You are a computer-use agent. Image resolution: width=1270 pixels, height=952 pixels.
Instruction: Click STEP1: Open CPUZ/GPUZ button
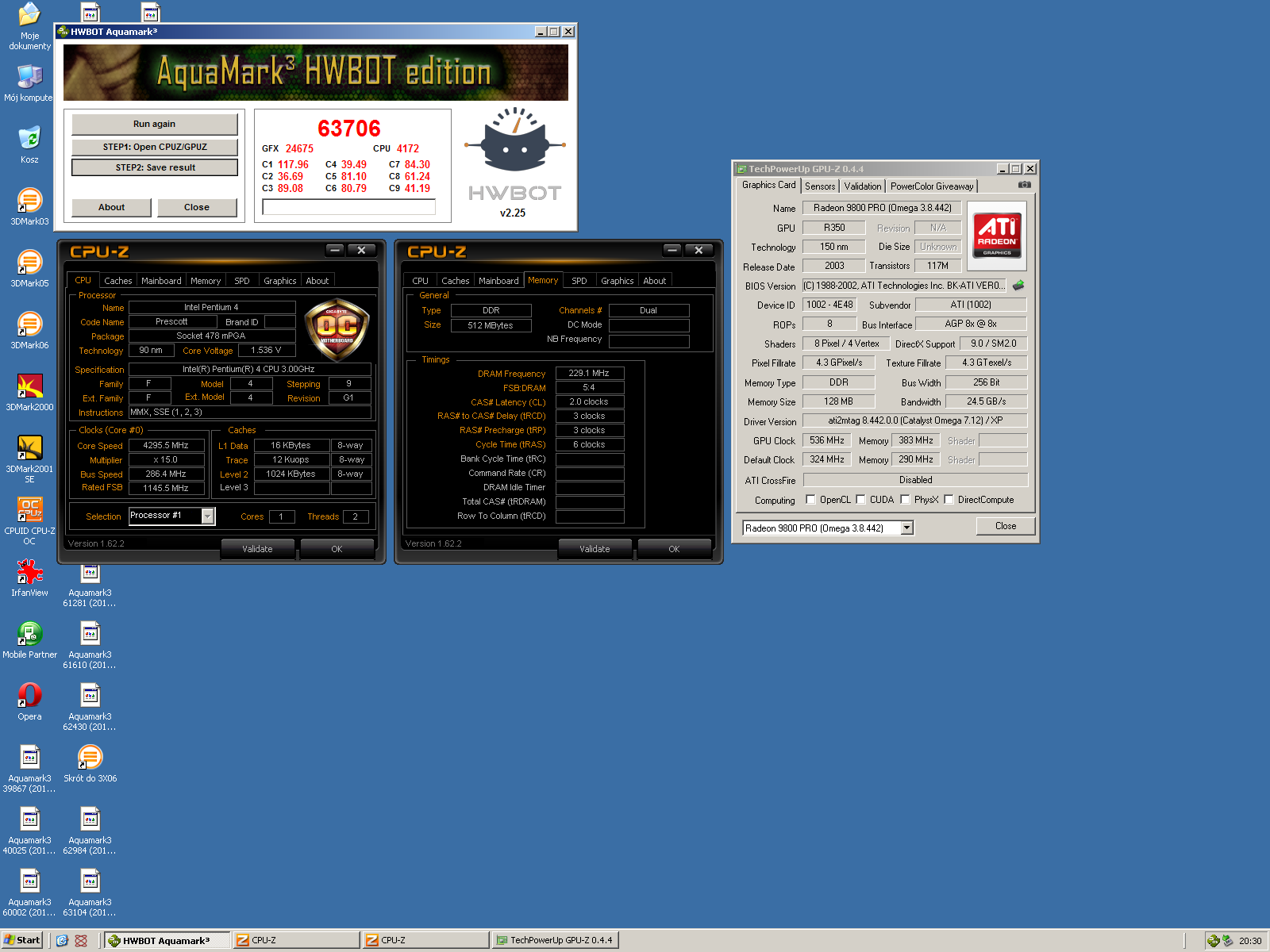[x=155, y=147]
